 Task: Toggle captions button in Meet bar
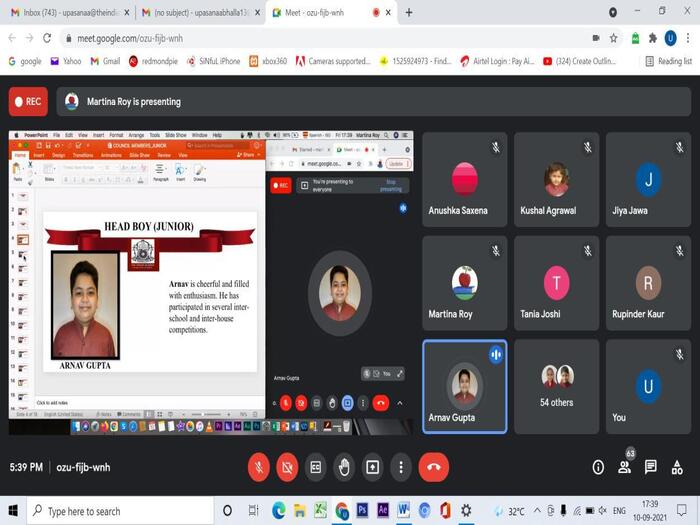(316, 467)
